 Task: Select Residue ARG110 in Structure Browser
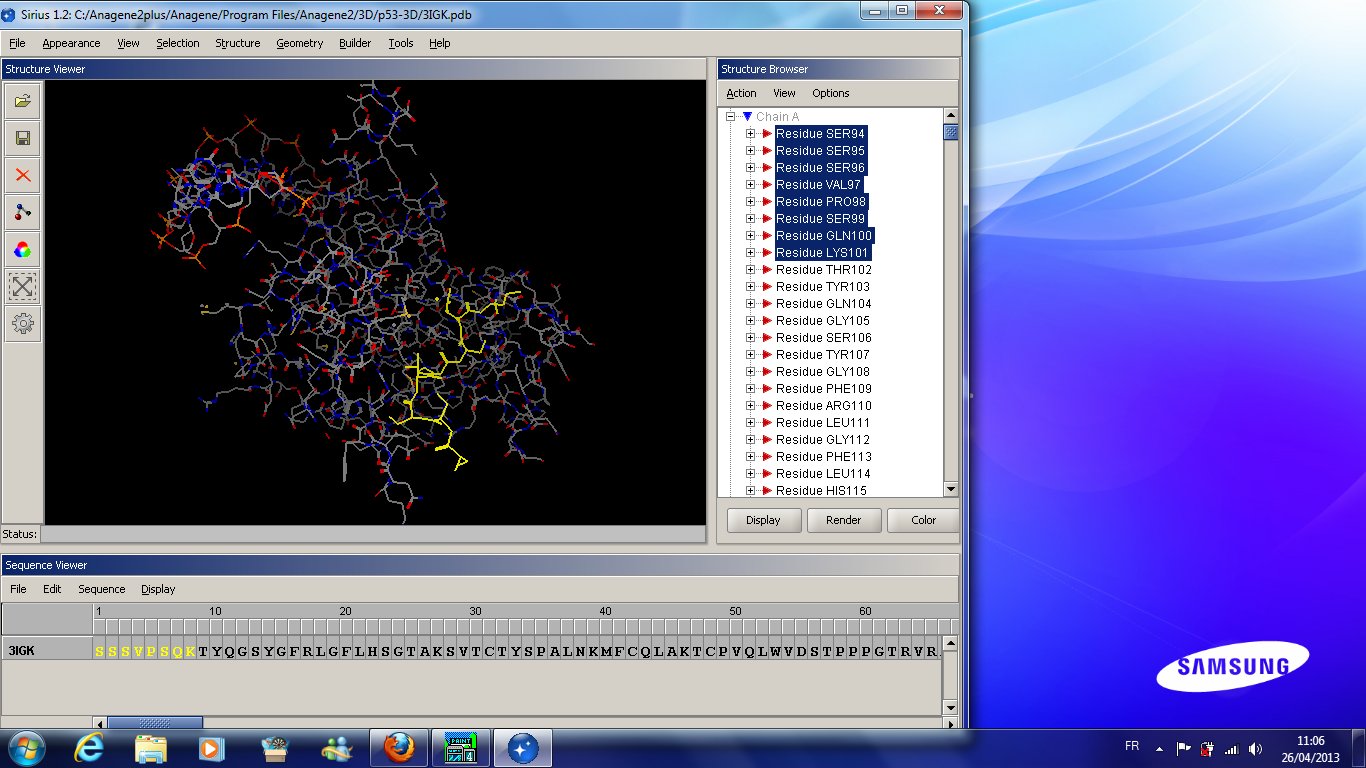(823, 406)
